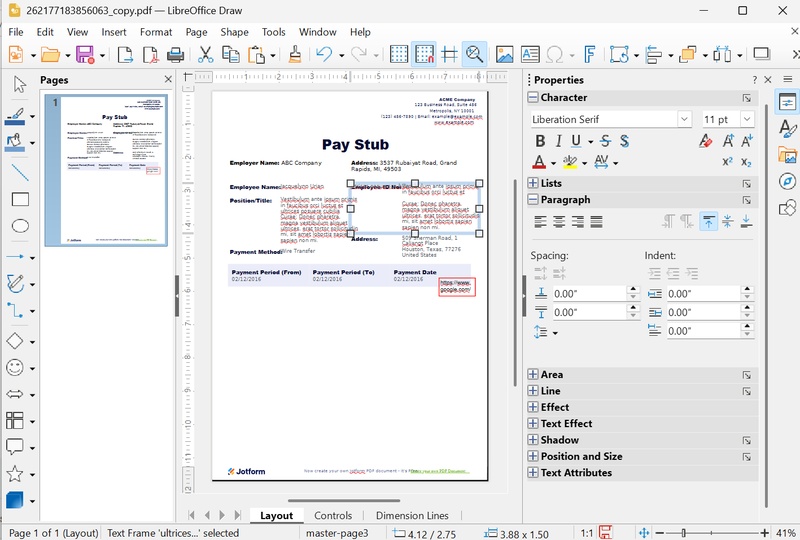Screen dimensions: 800x540
Task: Undo the last action
Action: click(x=323, y=54)
